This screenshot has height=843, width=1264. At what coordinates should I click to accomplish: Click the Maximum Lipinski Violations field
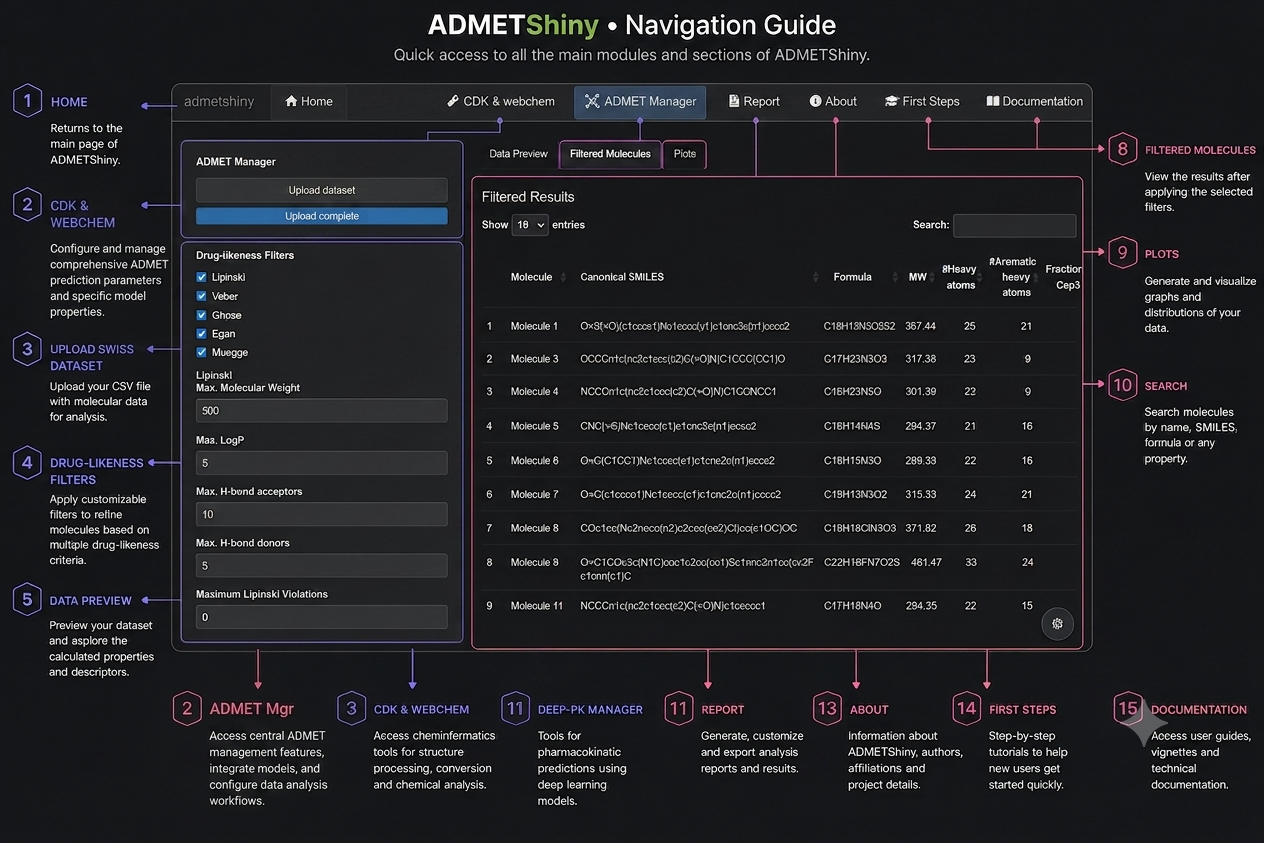(322, 617)
